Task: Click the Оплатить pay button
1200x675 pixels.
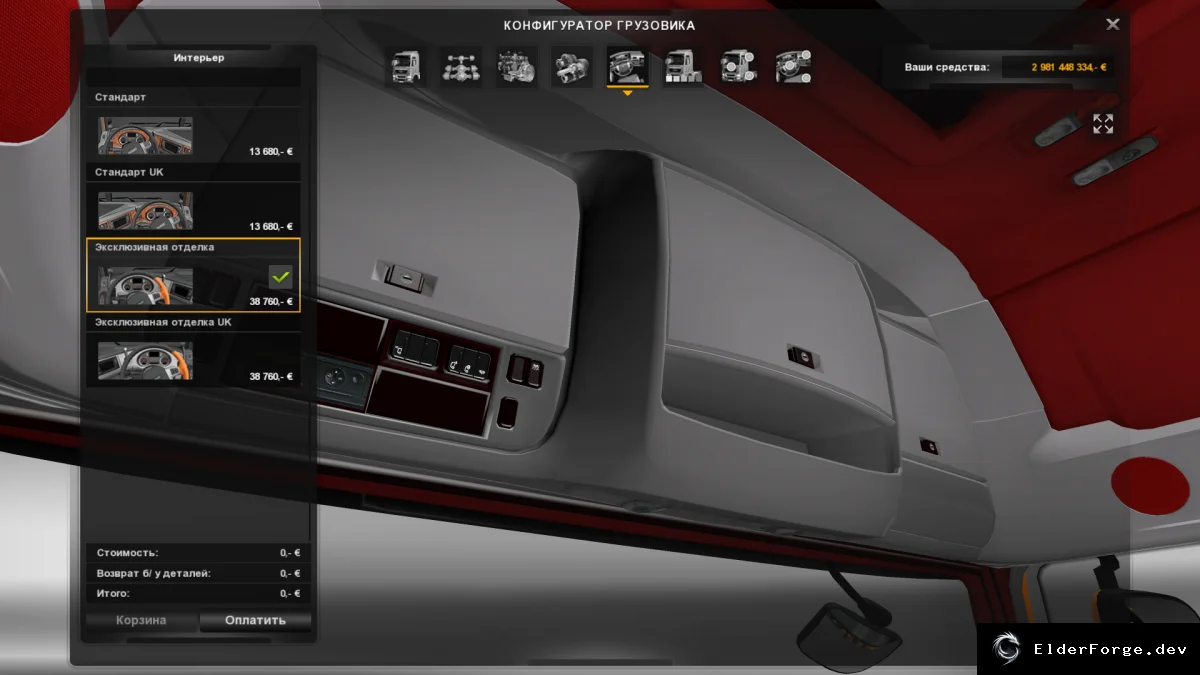Action: coord(255,621)
